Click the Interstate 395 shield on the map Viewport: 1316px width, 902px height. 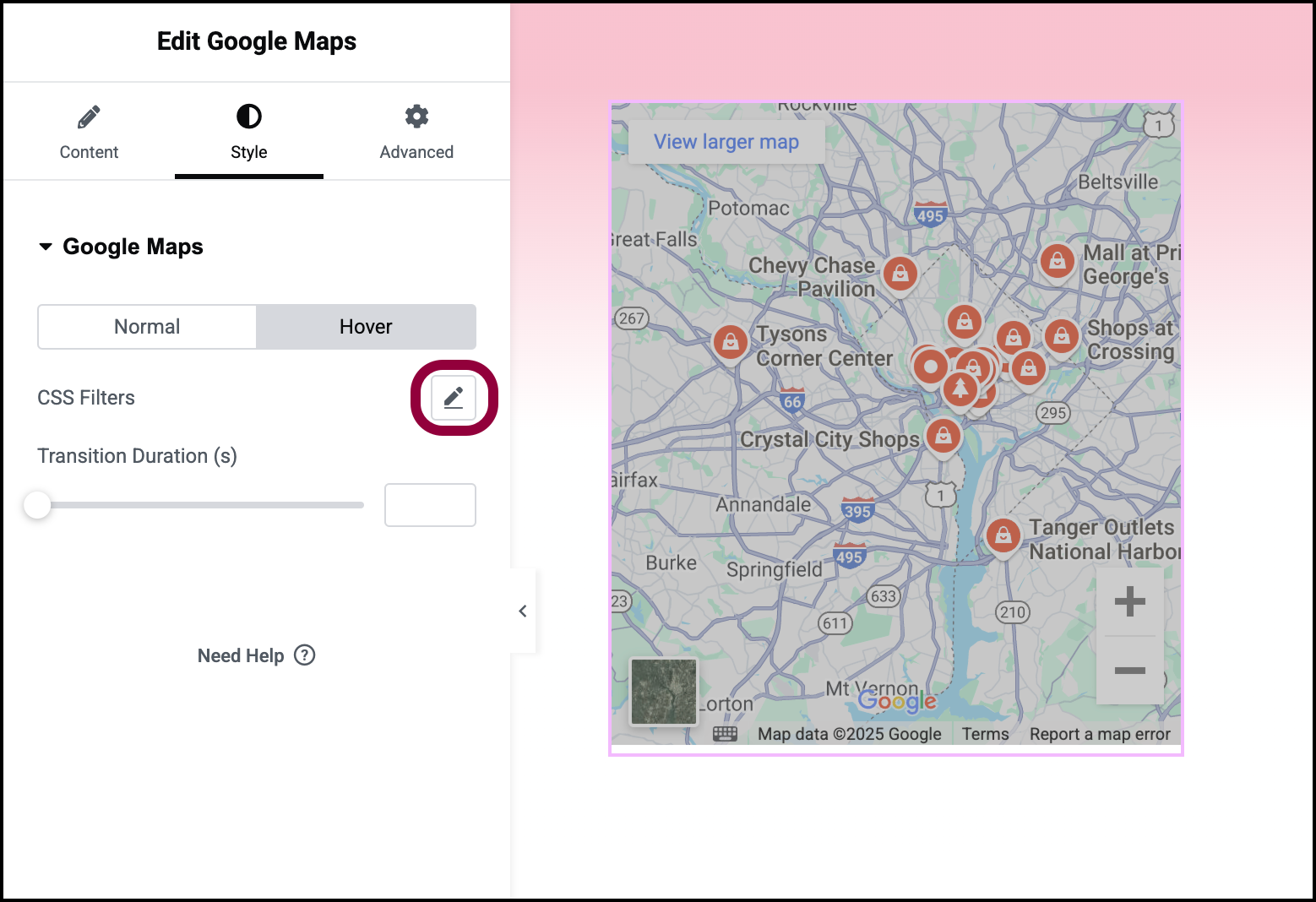click(x=857, y=509)
